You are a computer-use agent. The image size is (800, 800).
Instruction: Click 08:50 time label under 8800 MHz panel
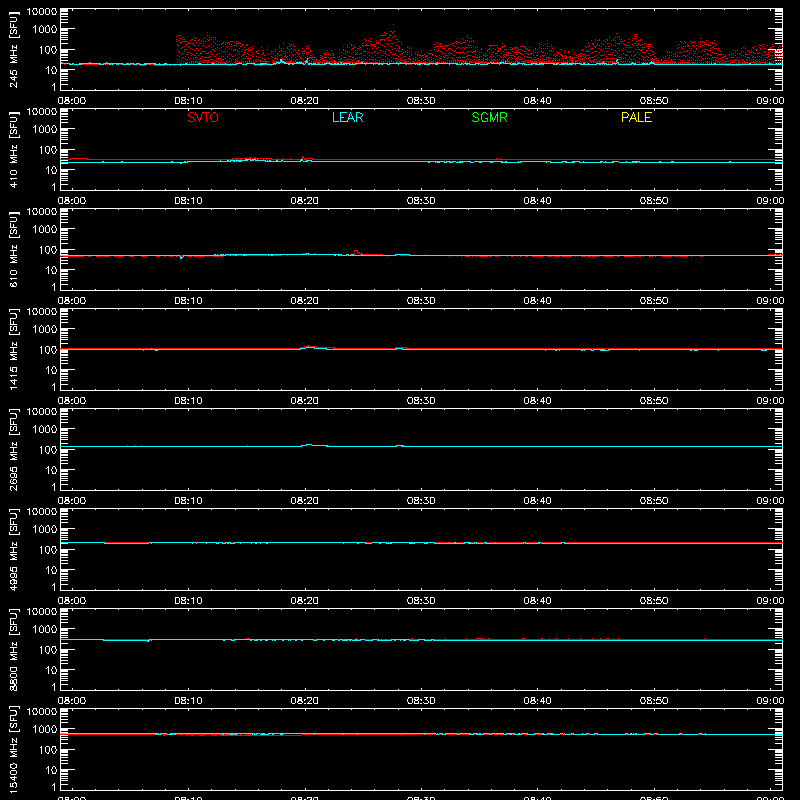click(x=654, y=701)
